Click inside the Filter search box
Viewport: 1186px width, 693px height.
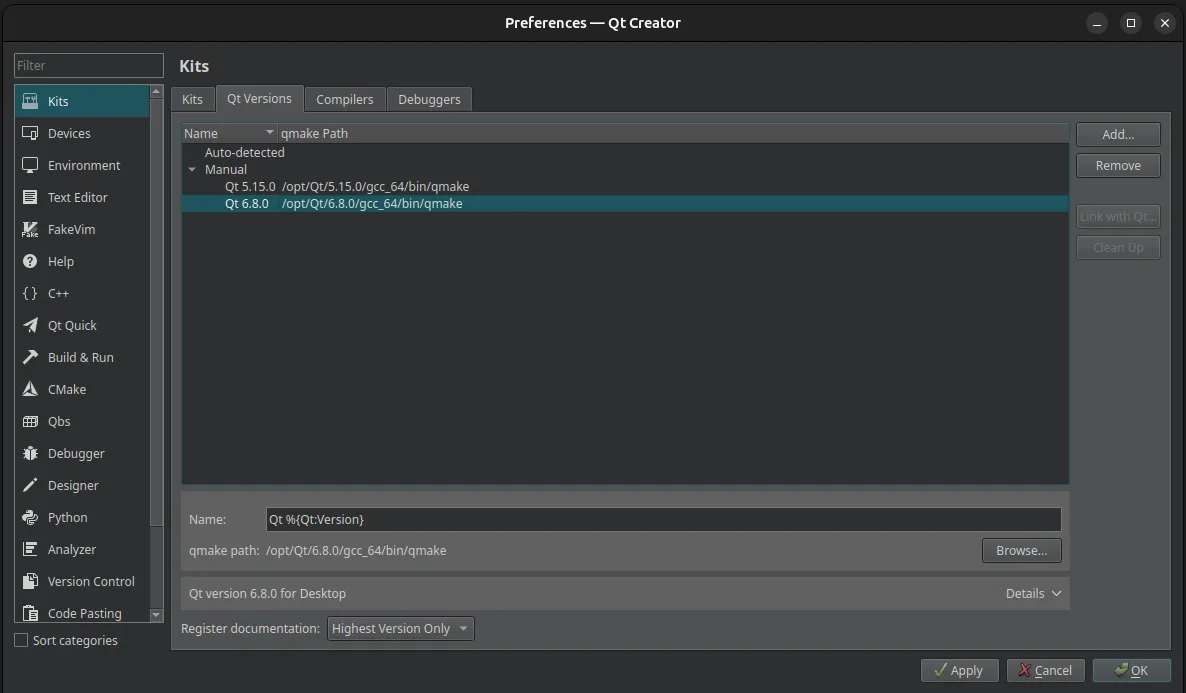88,65
